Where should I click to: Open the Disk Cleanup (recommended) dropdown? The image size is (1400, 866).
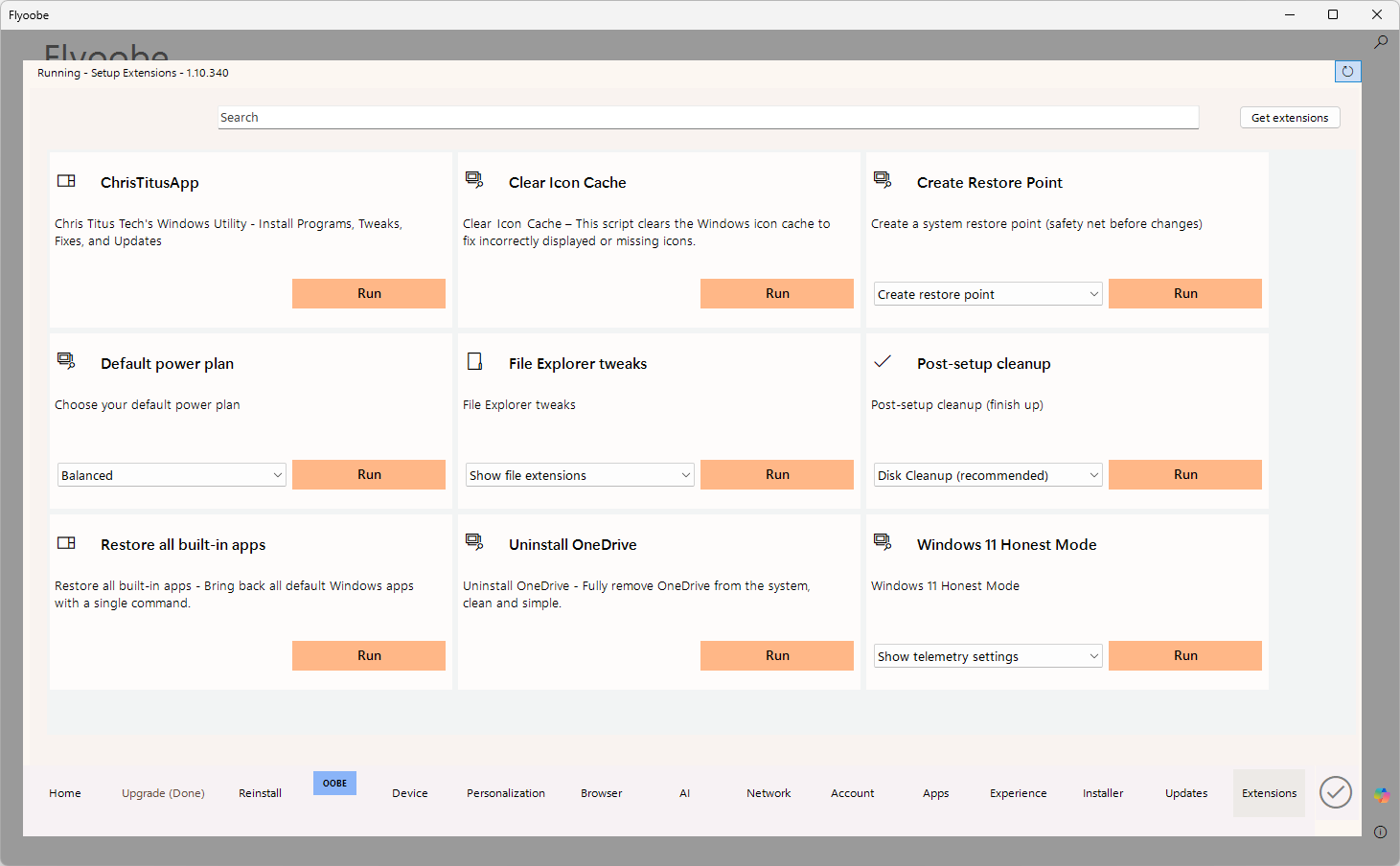click(x=988, y=475)
